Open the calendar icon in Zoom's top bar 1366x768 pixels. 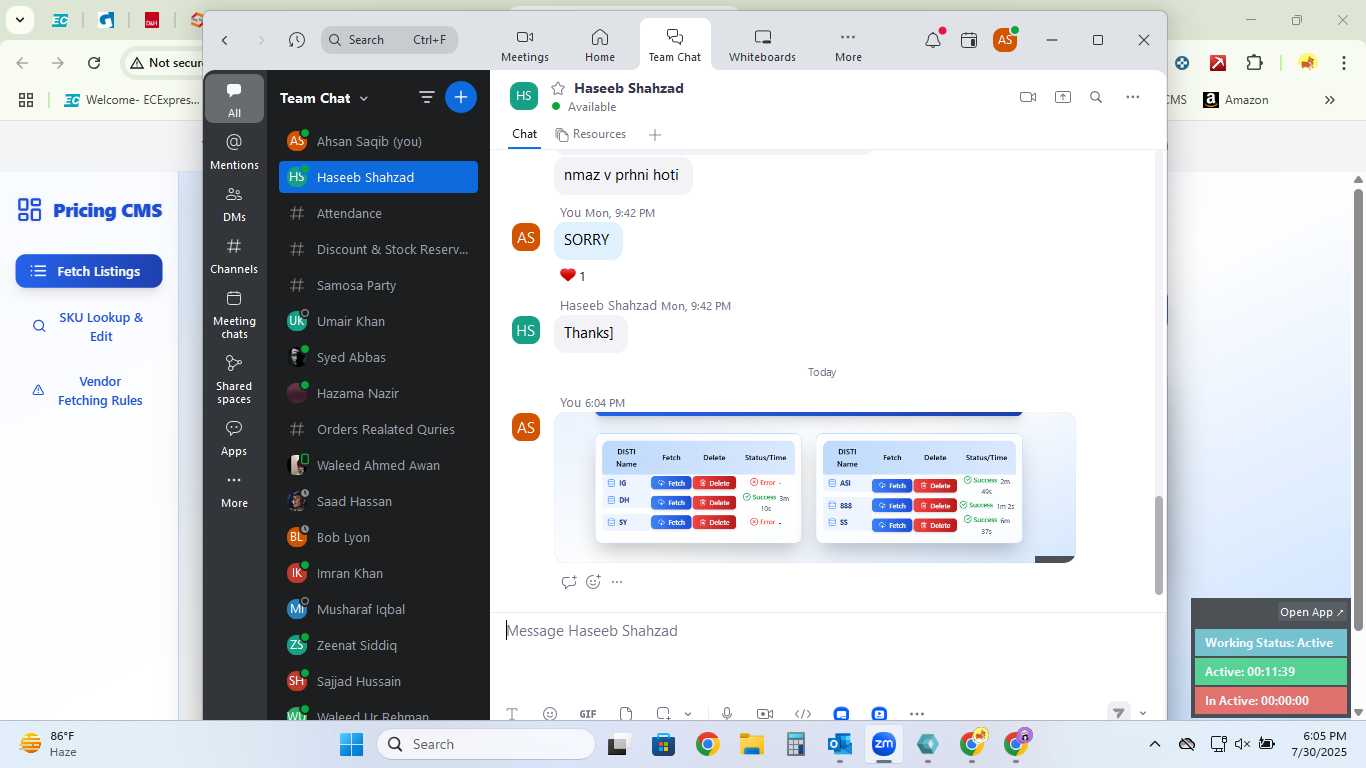click(x=969, y=40)
